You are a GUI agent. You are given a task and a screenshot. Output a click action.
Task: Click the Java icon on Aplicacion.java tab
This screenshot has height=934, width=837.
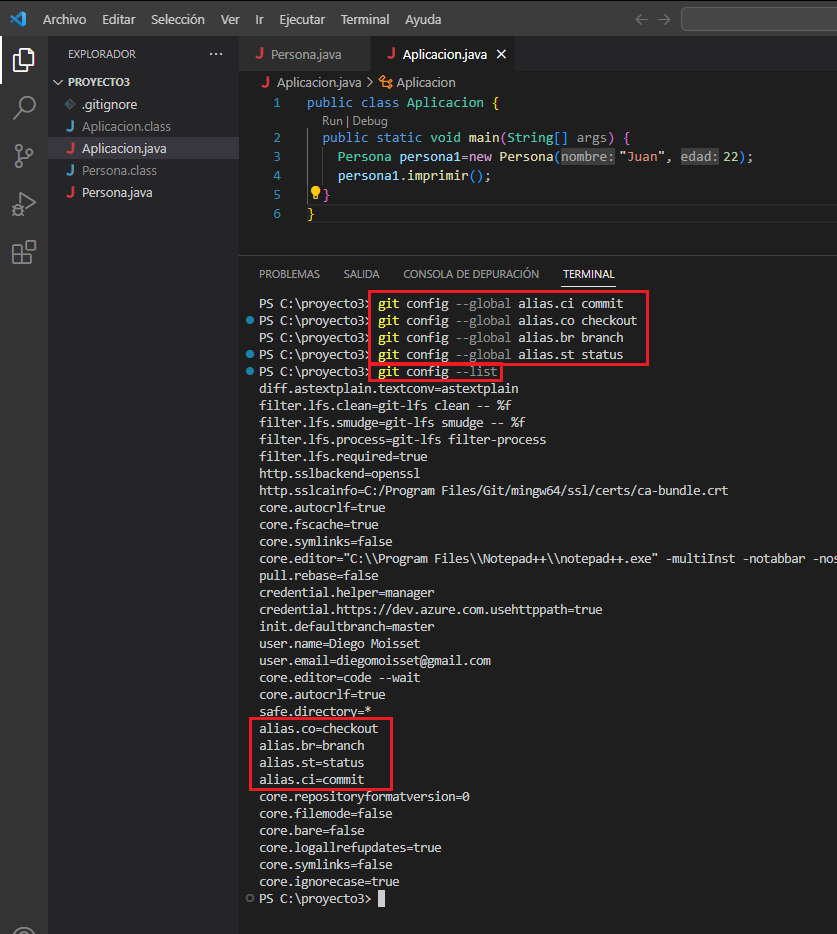coord(391,54)
